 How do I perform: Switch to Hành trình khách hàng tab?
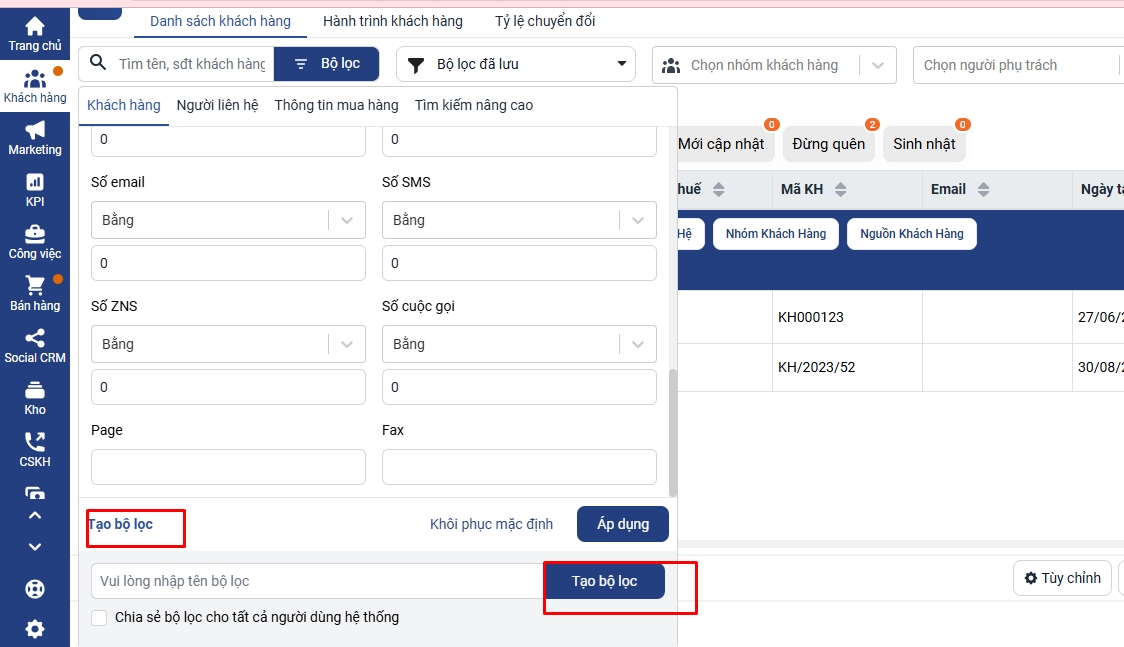click(x=393, y=21)
